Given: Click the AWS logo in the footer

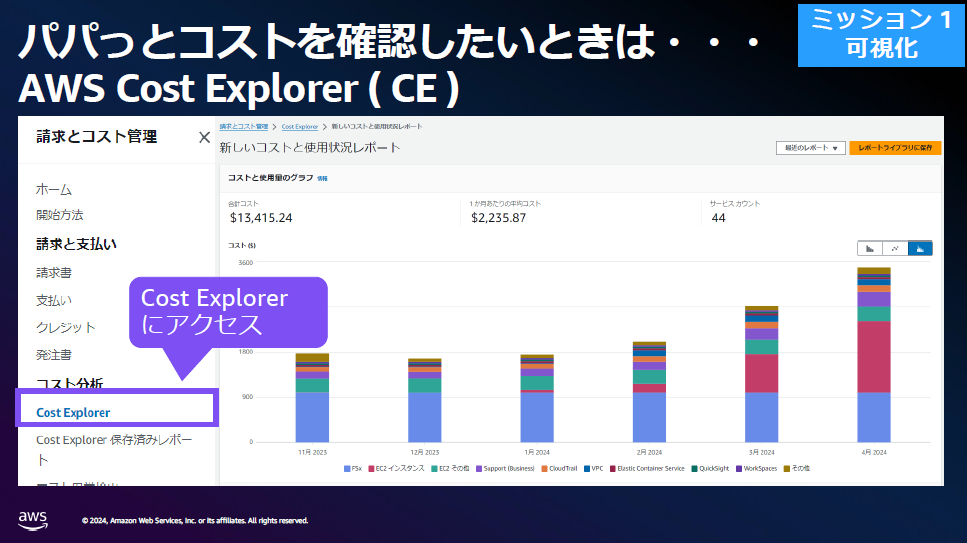Looking at the screenshot, I should pos(33,521).
